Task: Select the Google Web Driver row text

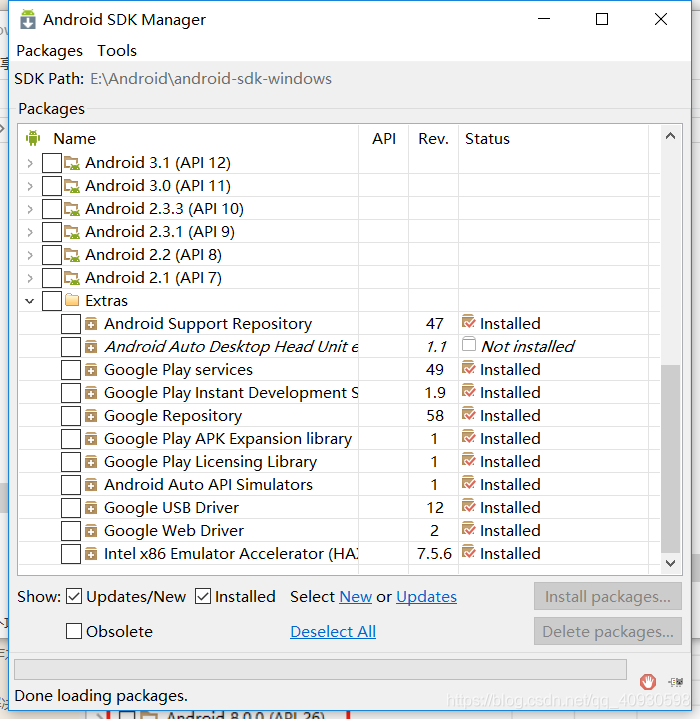Action: coord(174,531)
